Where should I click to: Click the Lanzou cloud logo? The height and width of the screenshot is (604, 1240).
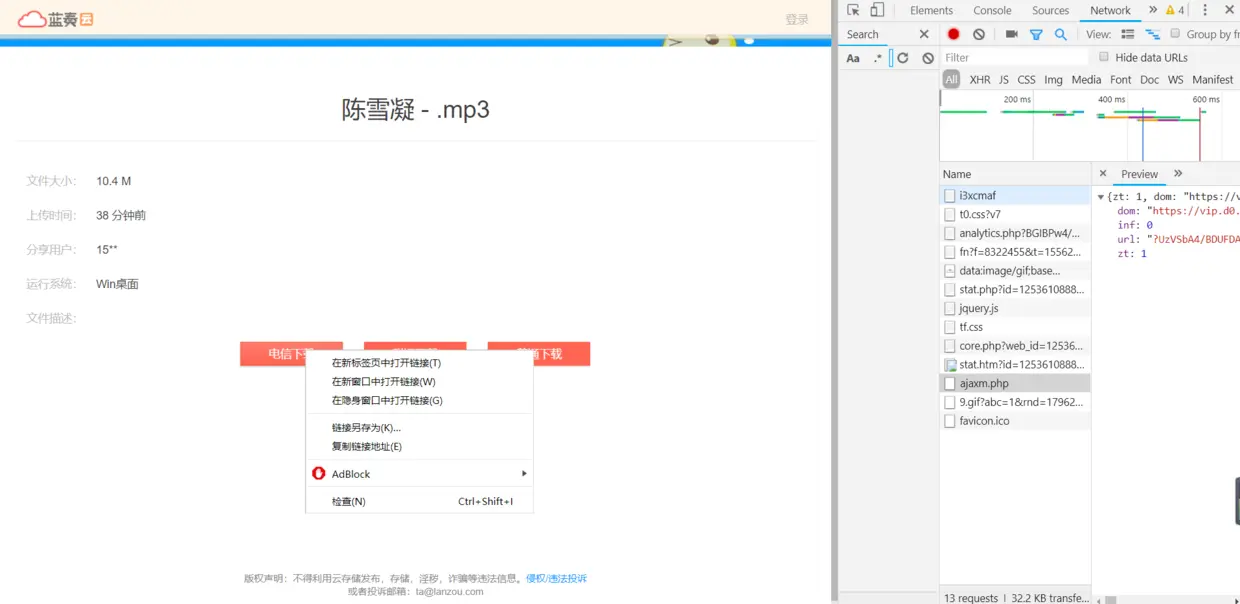click(56, 18)
